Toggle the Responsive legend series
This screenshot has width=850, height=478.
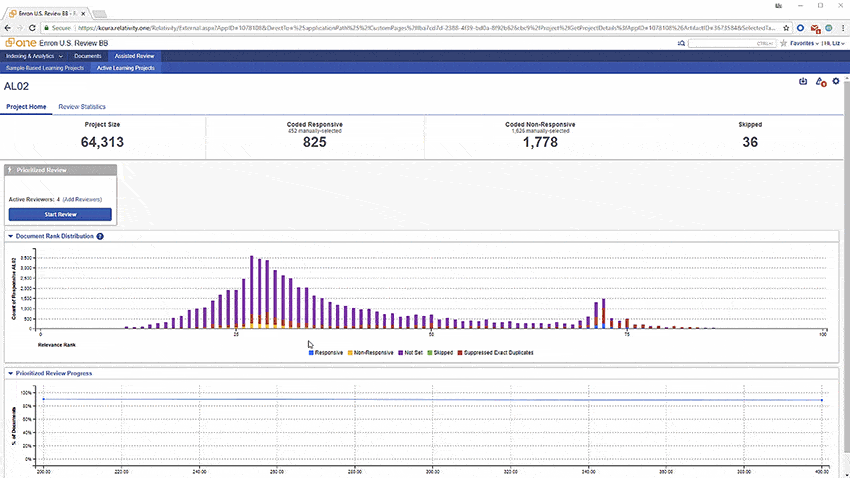coord(327,352)
